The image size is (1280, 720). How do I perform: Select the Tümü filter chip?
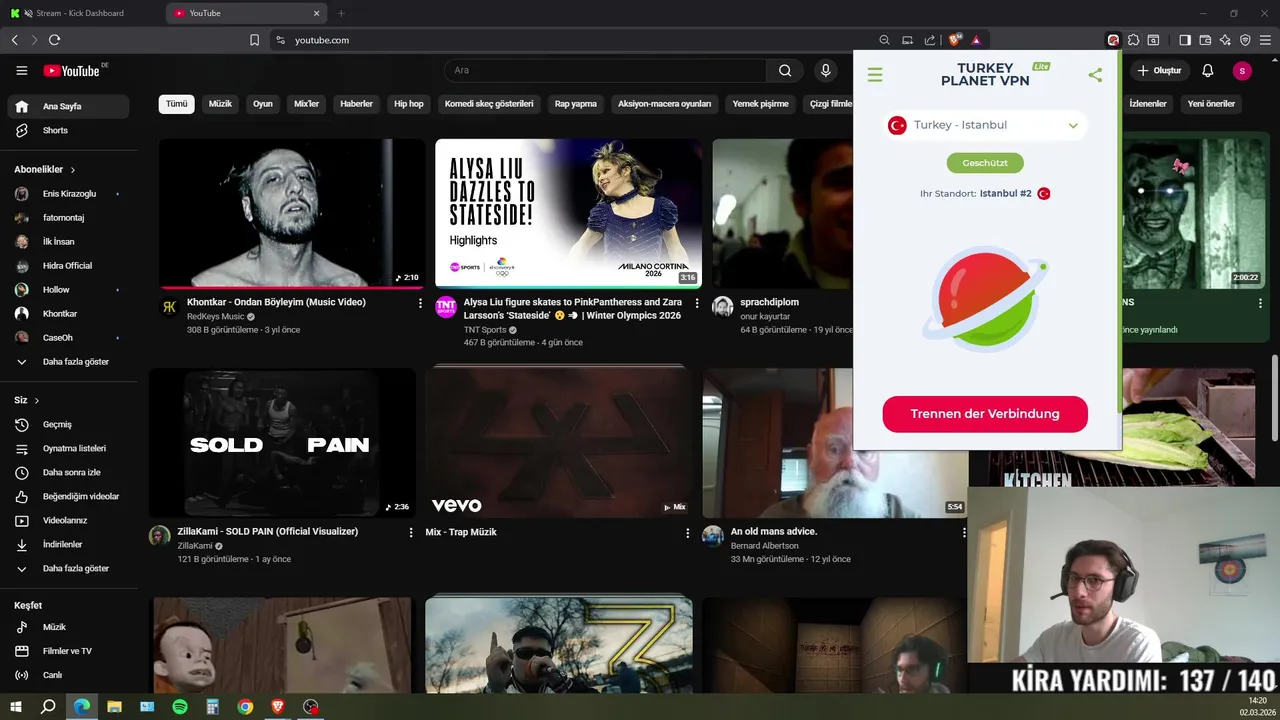pos(177,104)
